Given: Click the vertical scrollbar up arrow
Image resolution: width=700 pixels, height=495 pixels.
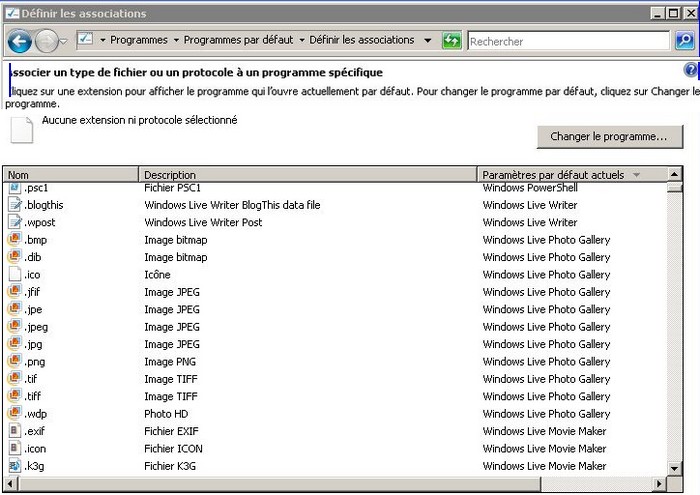Looking at the screenshot, I should tap(675, 174).
